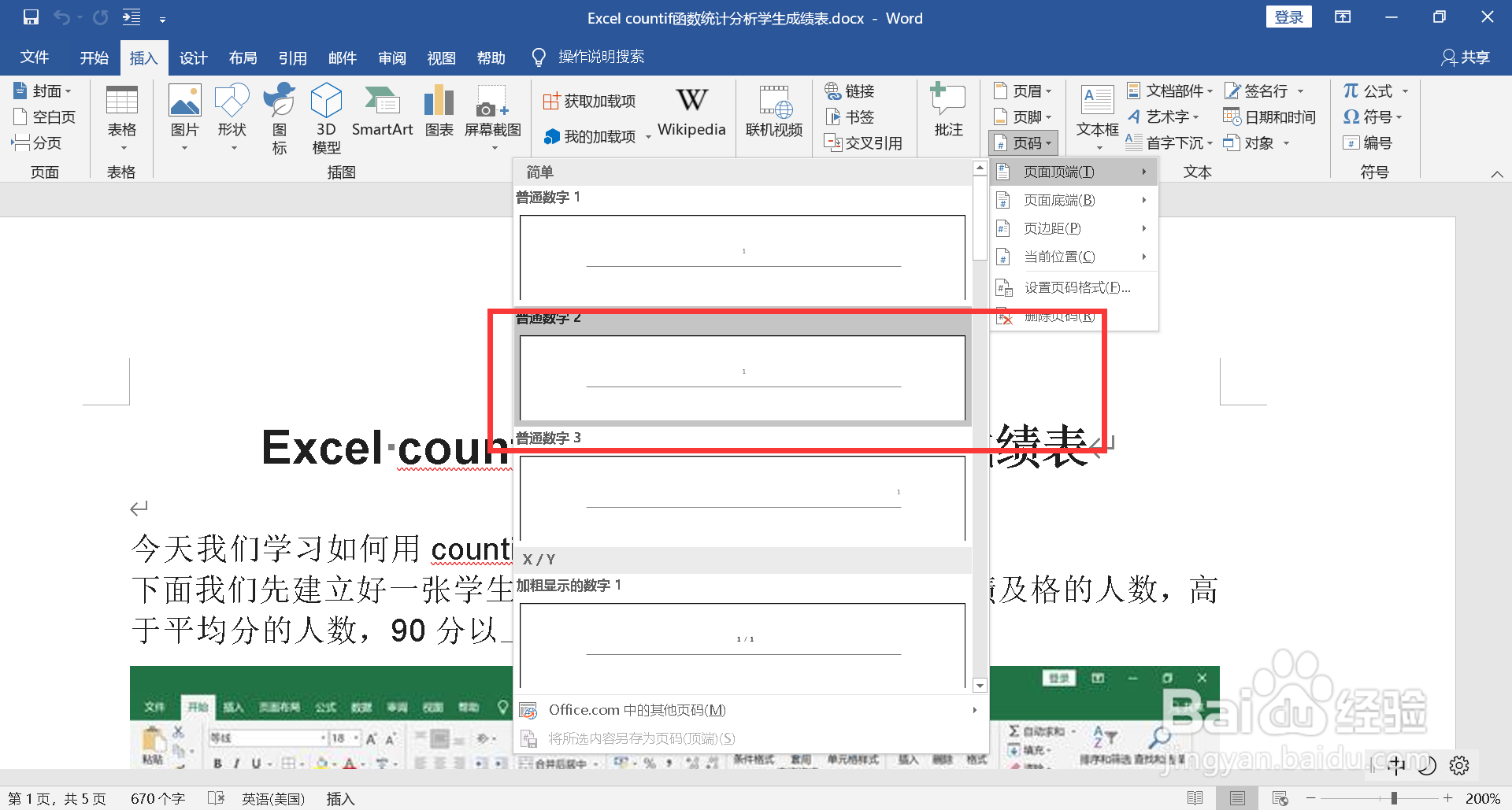Insert a Link (链接)
This screenshot has width=1512, height=810.
point(850,91)
